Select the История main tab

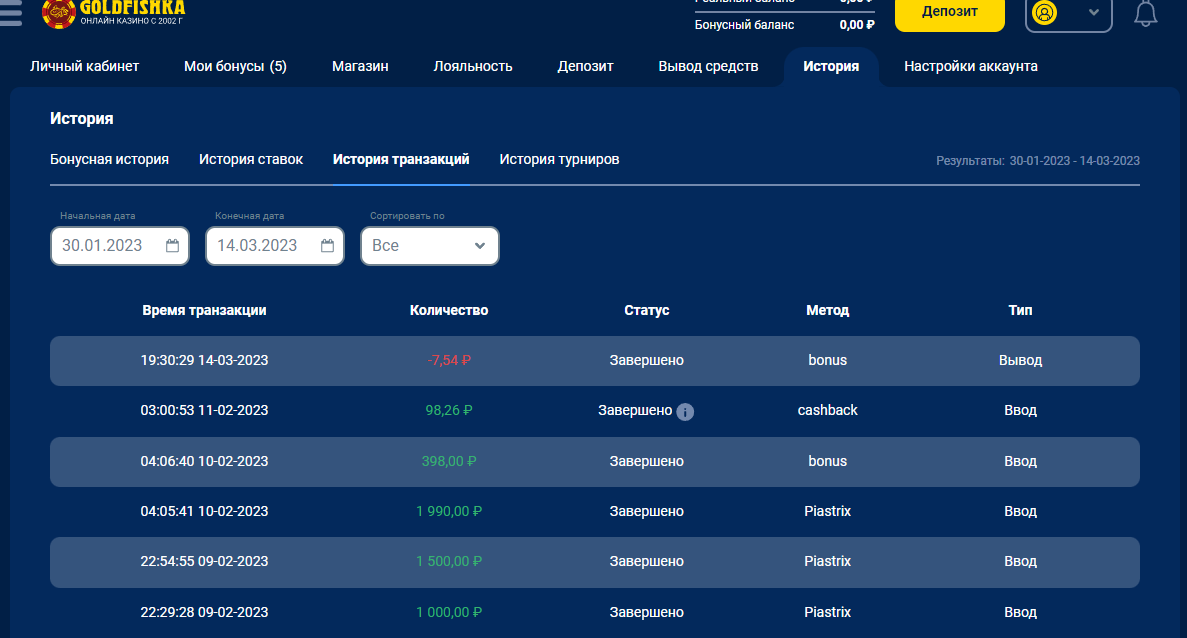pyautogui.click(x=831, y=67)
